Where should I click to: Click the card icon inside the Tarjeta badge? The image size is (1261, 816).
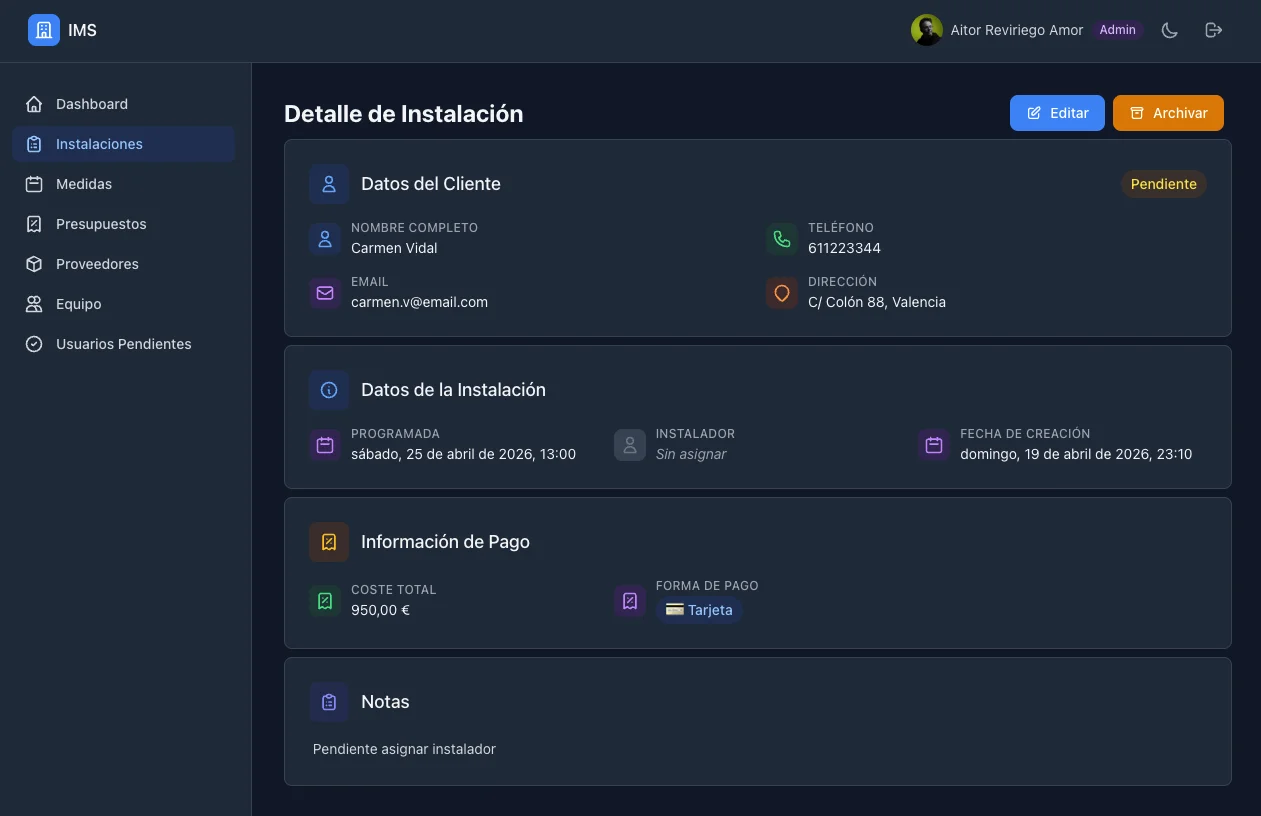click(x=676, y=610)
